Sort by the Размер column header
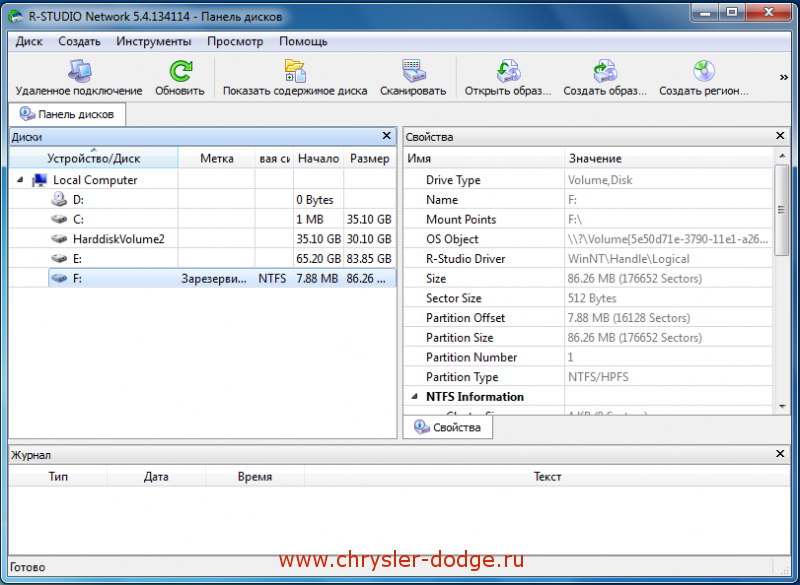Image resolution: width=800 pixels, height=585 pixels. click(x=369, y=158)
